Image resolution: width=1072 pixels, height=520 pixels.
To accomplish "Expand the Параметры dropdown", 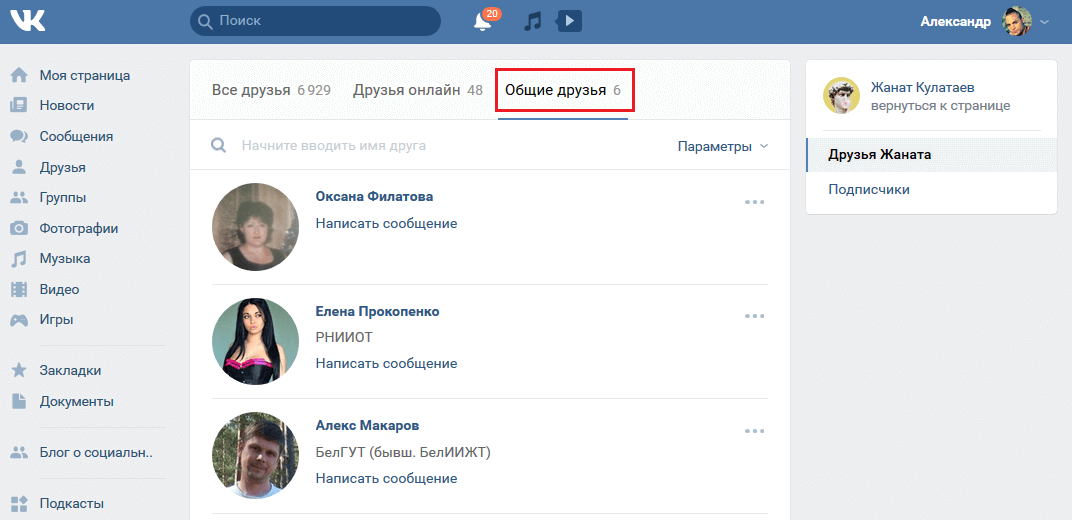I will coord(722,146).
